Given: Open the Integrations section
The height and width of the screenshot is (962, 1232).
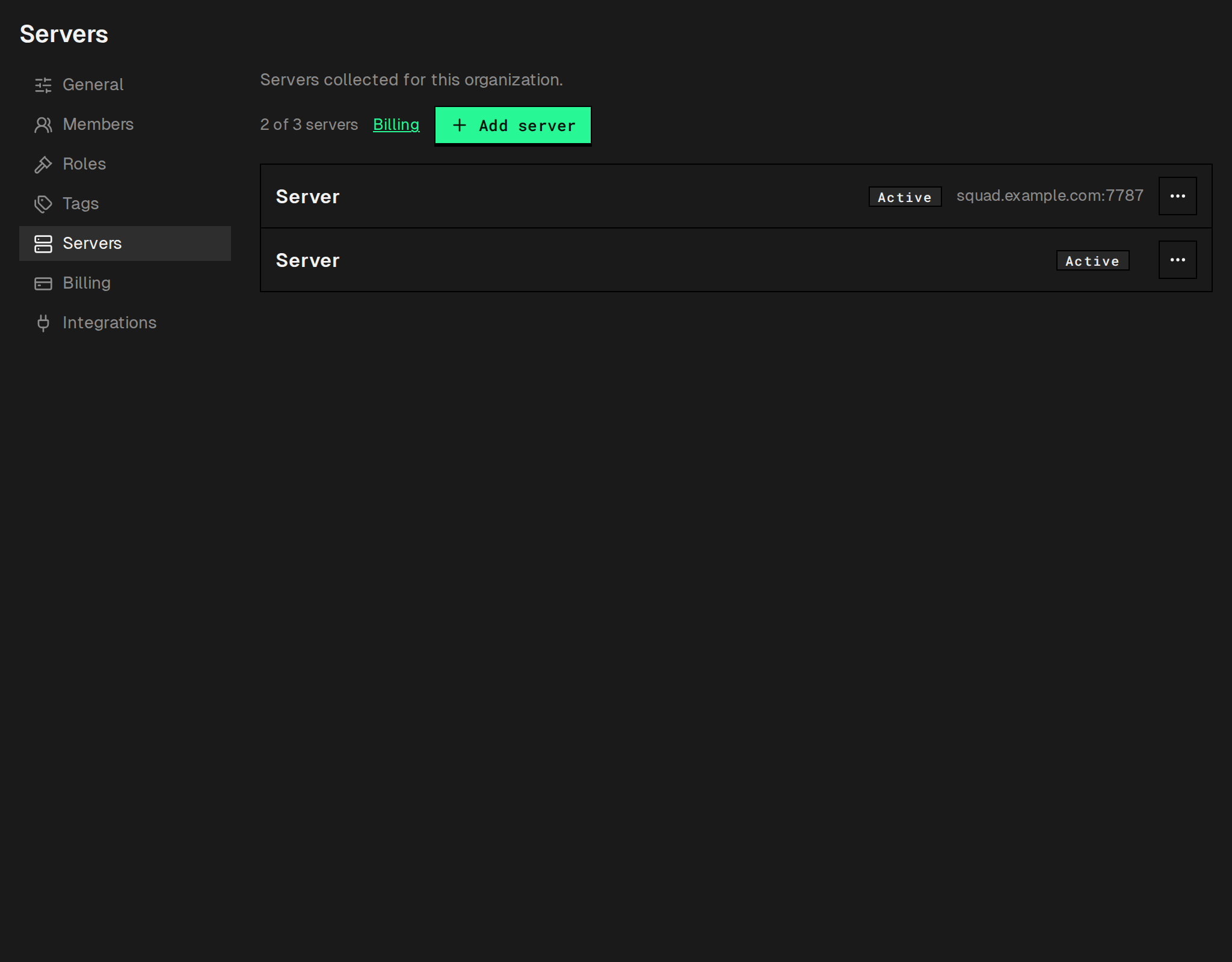Looking at the screenshot, I should pyautogui.click(x=125, y=323).
